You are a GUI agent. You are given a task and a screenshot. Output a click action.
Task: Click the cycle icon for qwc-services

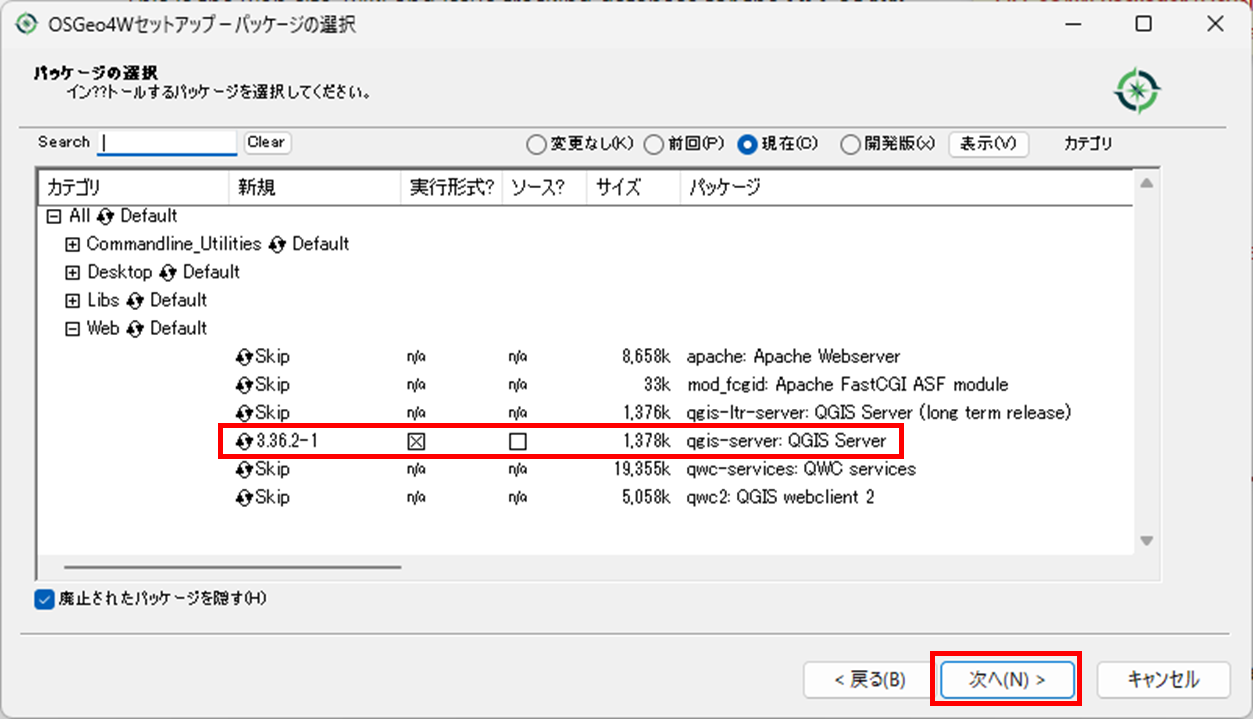[243, 468]
